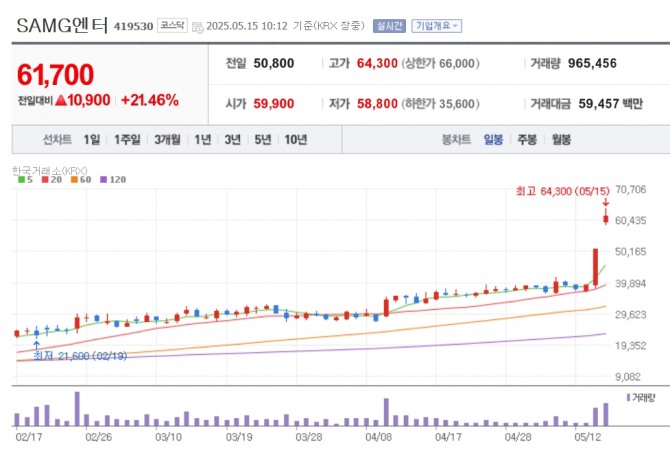This screenshot has height=468, width=670.
Task: Select the 1일 line chart period
Action: [91, 140]
